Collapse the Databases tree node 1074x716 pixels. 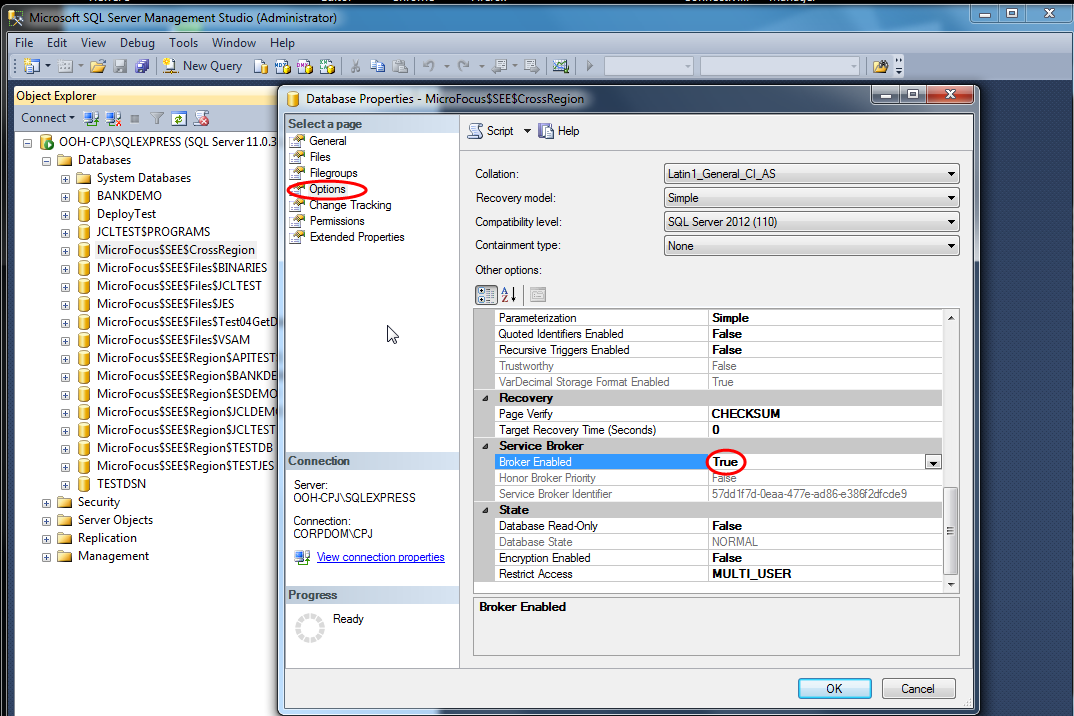47,160
